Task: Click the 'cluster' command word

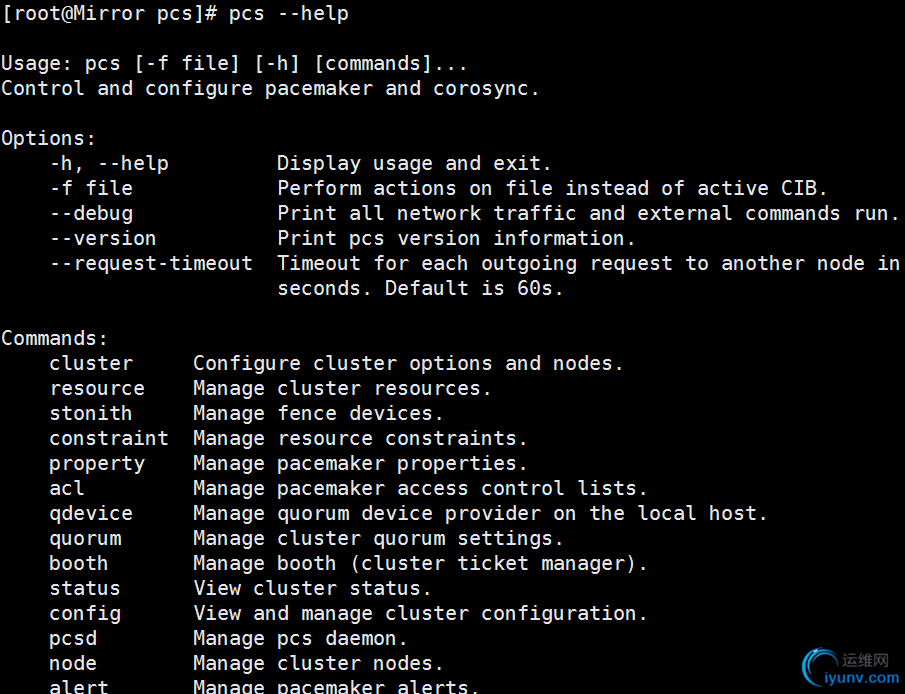Action: (x=91, y=363)
